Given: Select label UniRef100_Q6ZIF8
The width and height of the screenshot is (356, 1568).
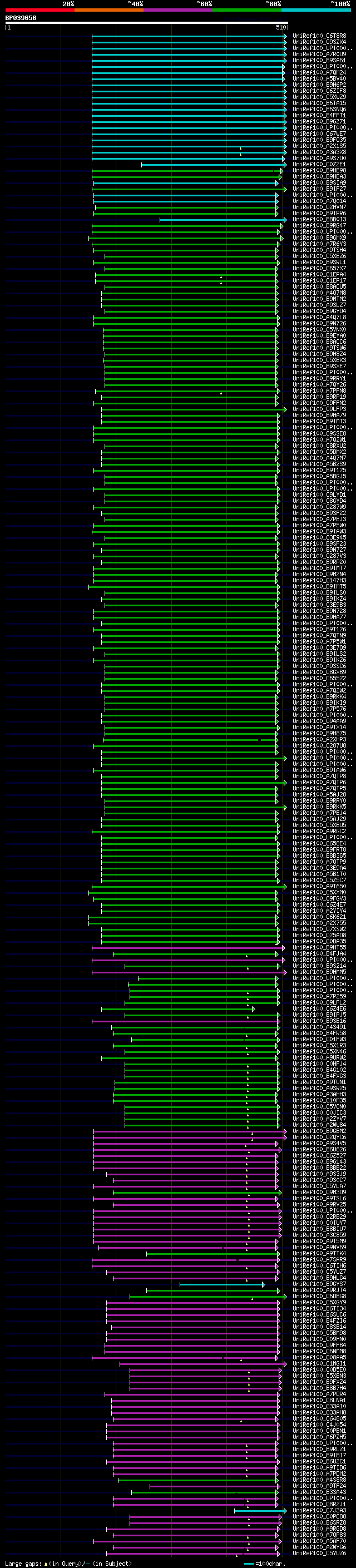Looking at the screenshot, I should point(319,91).
